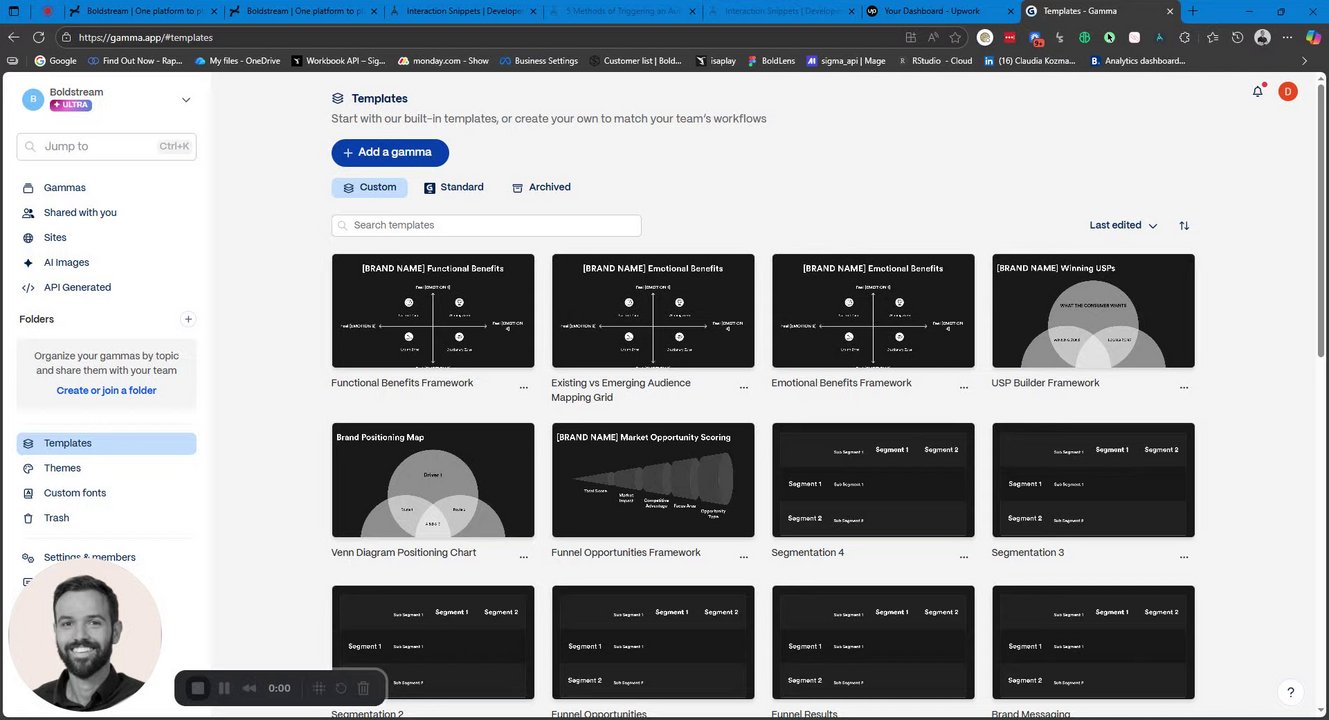The height and width of the screenshot is (720, 1329).
Task: Click the Jump to search box
Action: (x=107, y=146)
